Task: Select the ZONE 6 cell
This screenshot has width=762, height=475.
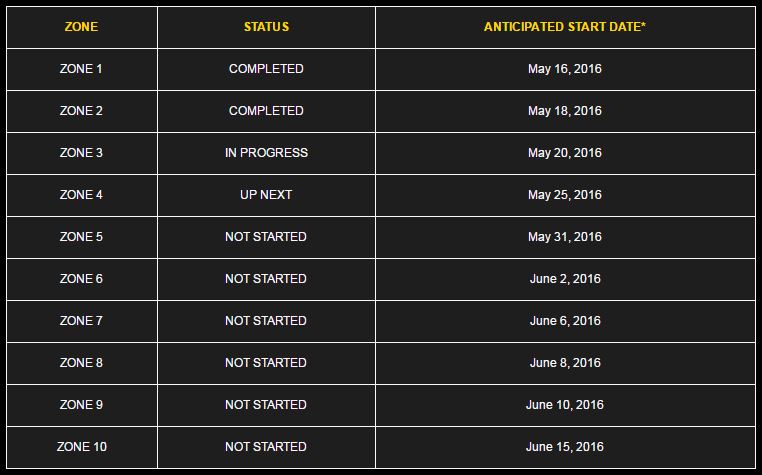Action: point(81,279)
